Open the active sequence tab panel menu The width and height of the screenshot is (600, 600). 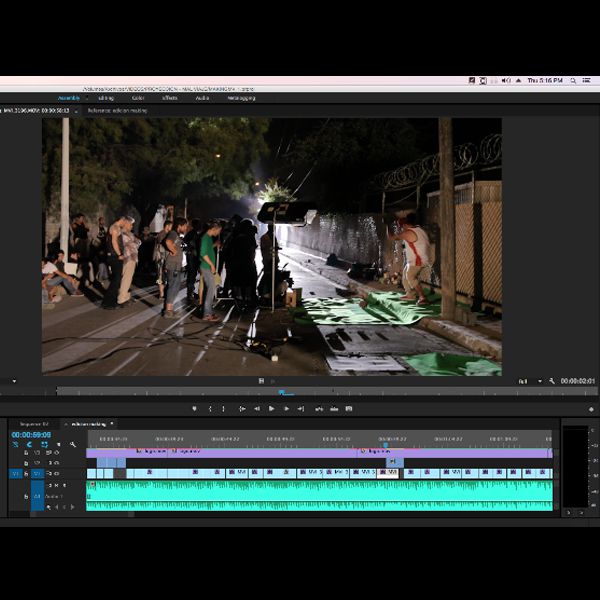coord(112,424)
